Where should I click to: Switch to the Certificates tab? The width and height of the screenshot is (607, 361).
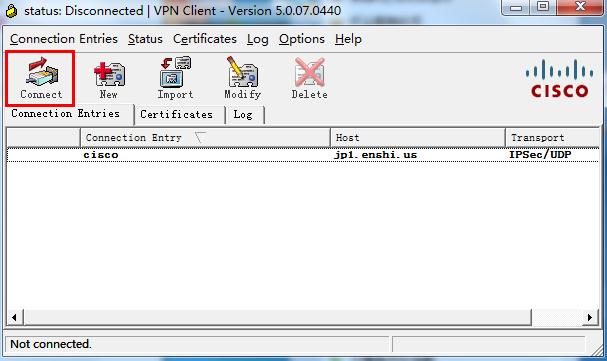point(179,115)
